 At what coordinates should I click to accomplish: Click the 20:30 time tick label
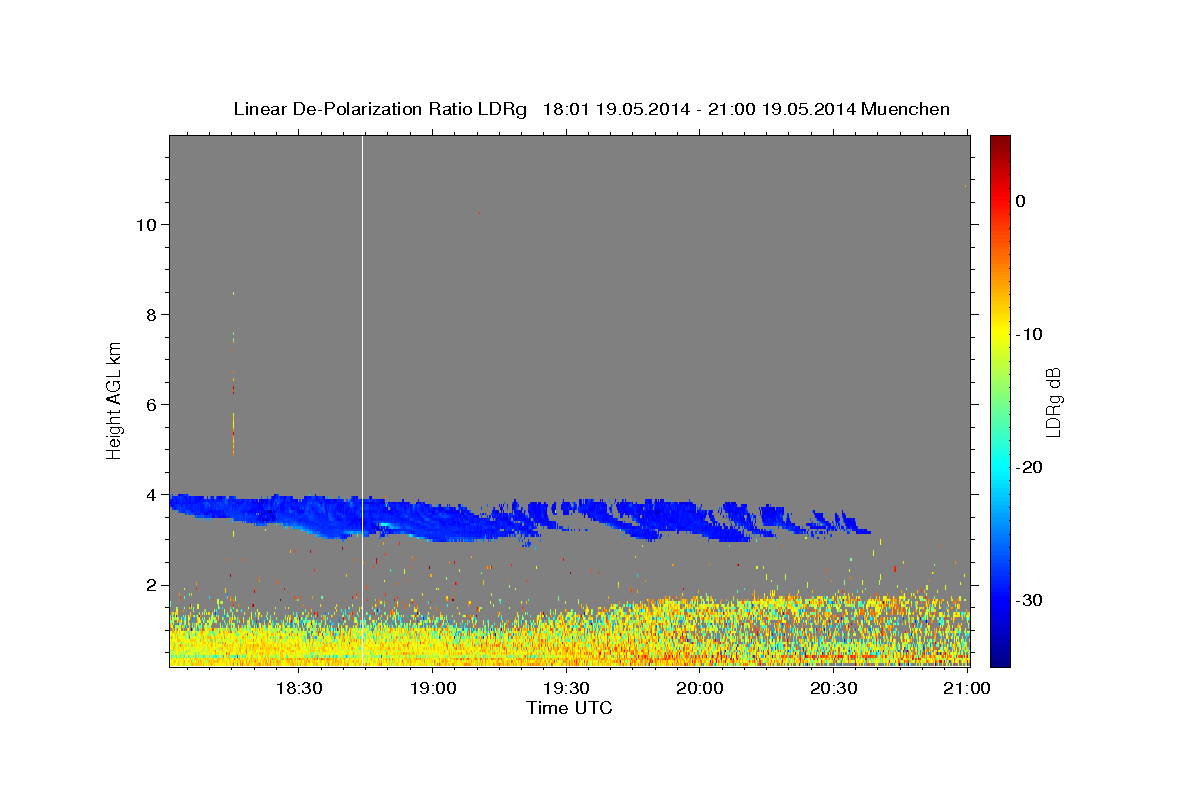[833, 688]
